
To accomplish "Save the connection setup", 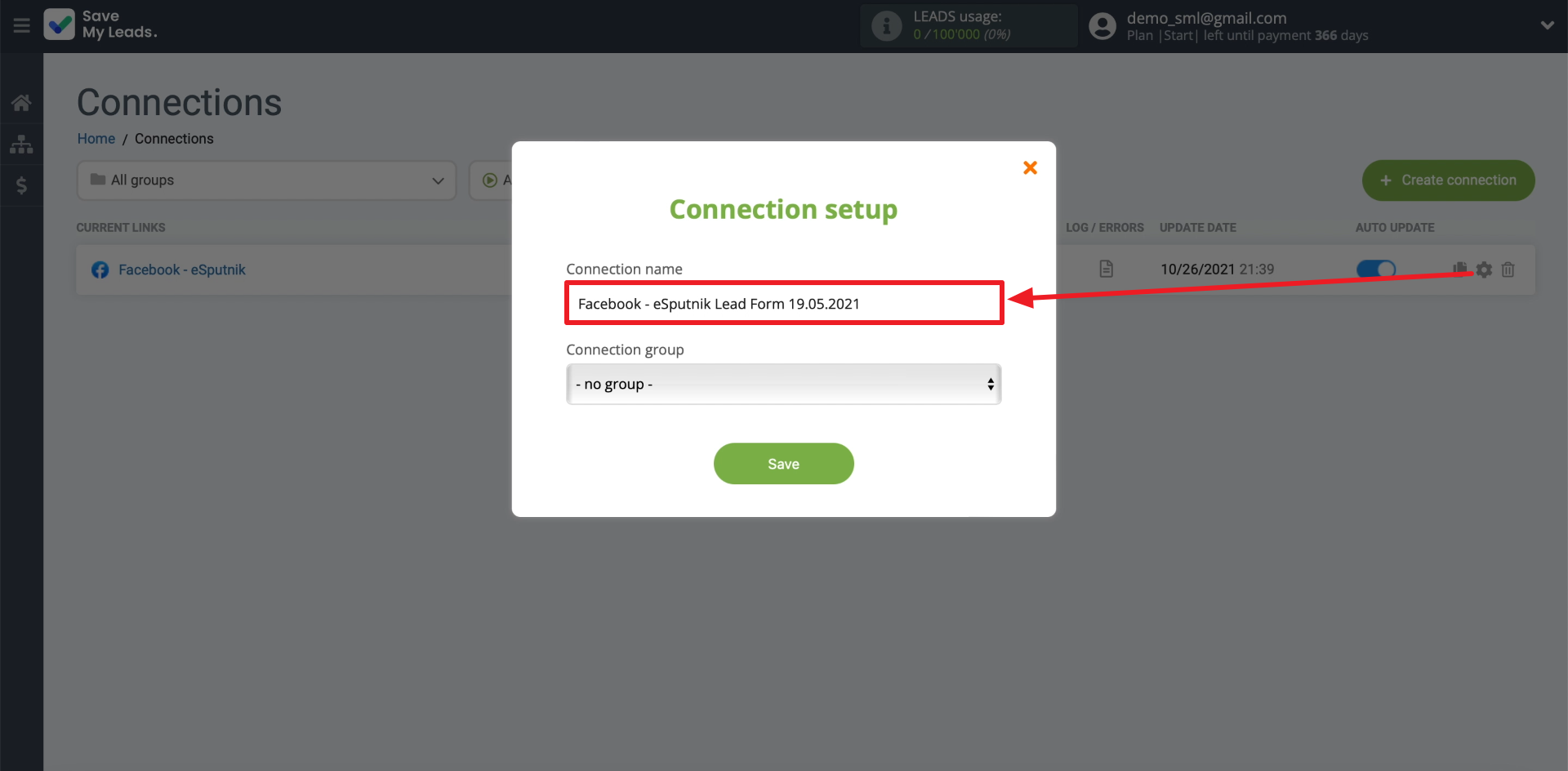I will pos(784,464).
